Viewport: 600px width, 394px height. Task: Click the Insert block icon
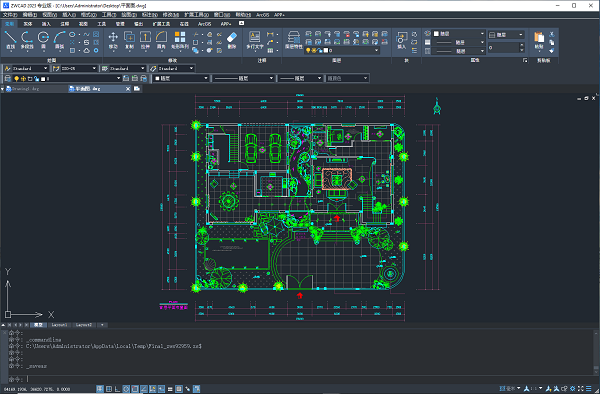401,40
